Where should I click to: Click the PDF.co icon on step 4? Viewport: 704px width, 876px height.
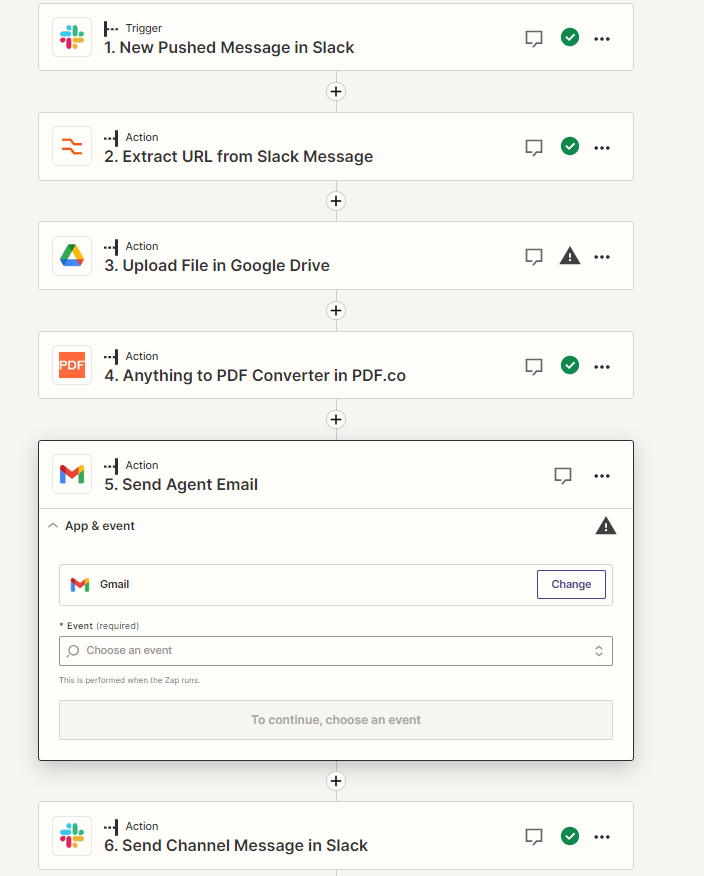coord(72,365)
